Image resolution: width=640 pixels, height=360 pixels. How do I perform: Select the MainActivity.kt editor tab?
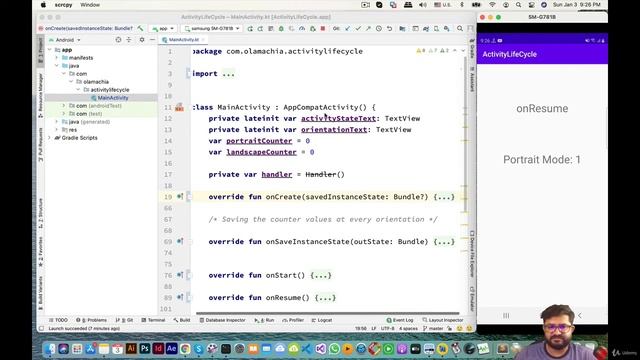click(x=183, y=40)
